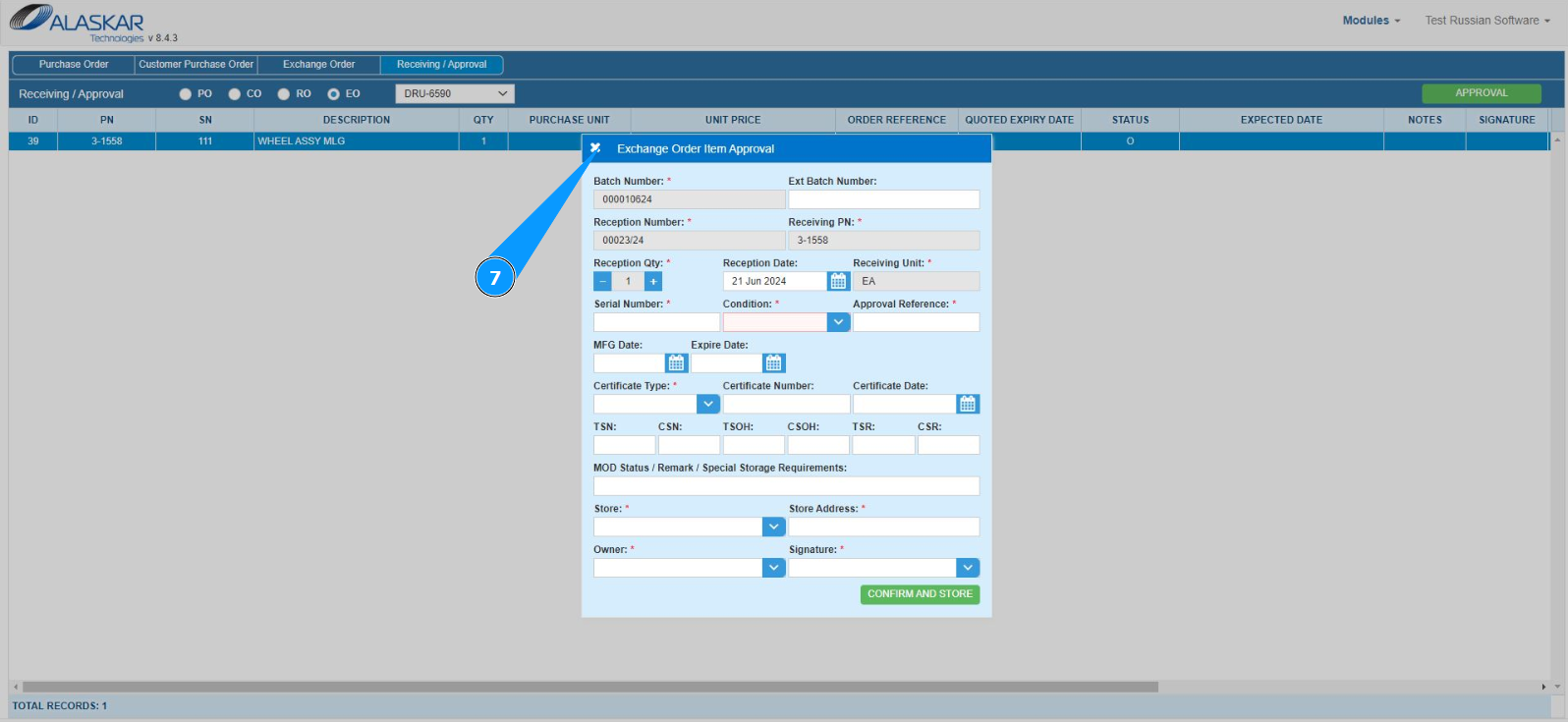Click the ORDER REFERENCE column header
1568x722 pixels.
pyautogui.click(x=897, y=120)
